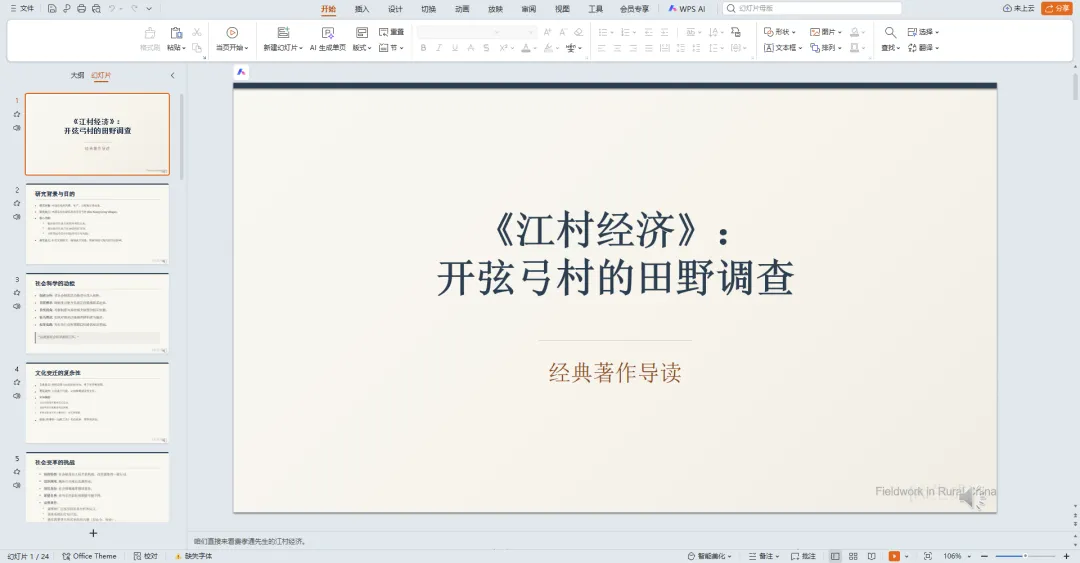Click the Format Painter (格式刷) icon
Screen dimensions: 1080x563
pos(150,32)
